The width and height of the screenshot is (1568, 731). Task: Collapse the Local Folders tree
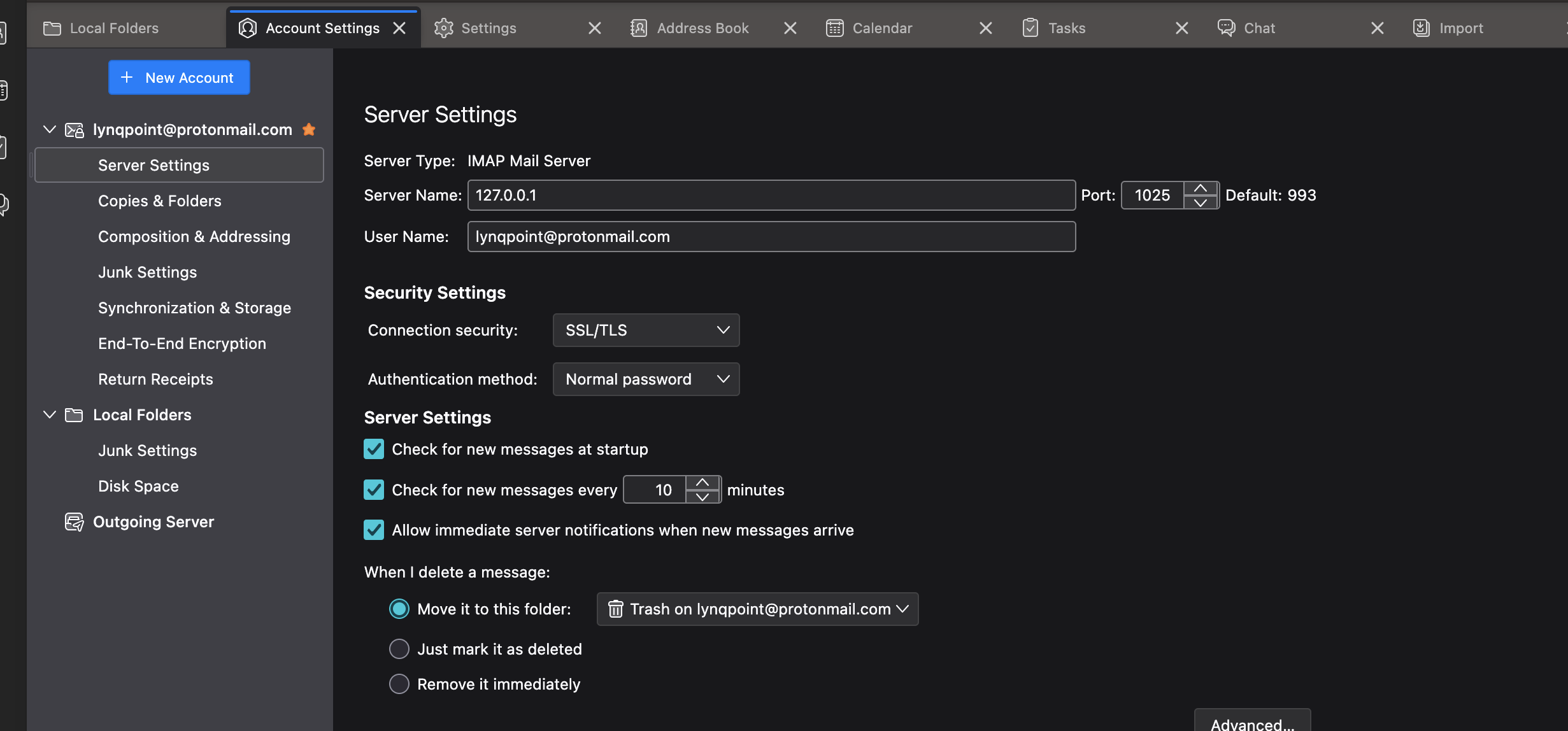coord(50,415)
